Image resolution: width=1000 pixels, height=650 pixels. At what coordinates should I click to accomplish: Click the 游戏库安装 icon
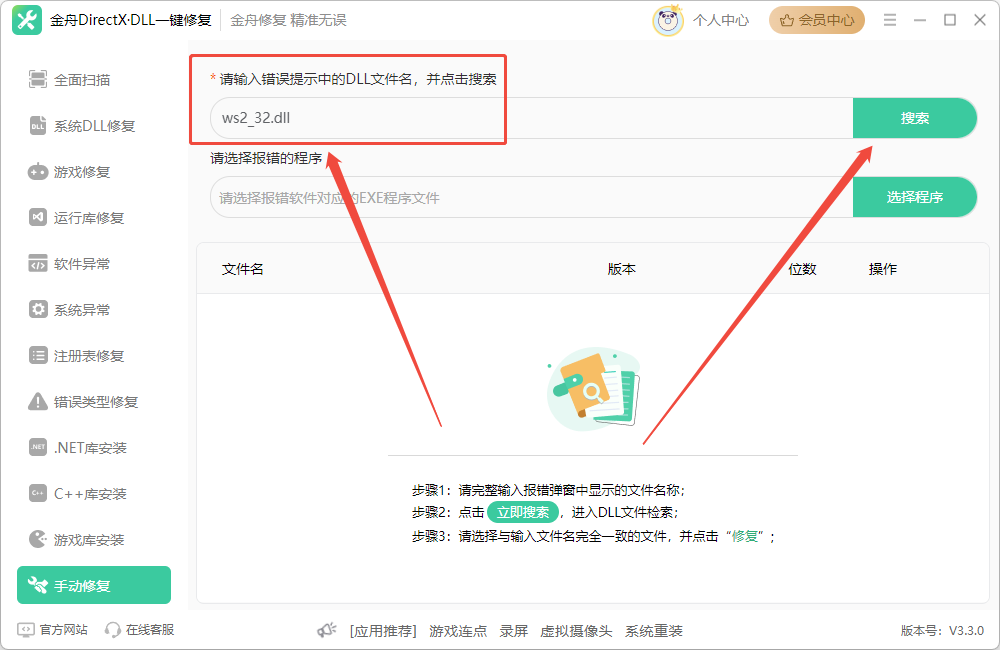[38, 539]
